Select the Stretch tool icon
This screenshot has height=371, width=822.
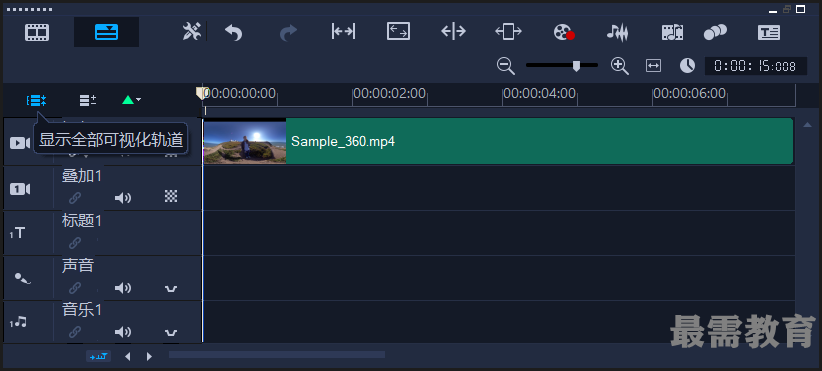click(398, 32)
